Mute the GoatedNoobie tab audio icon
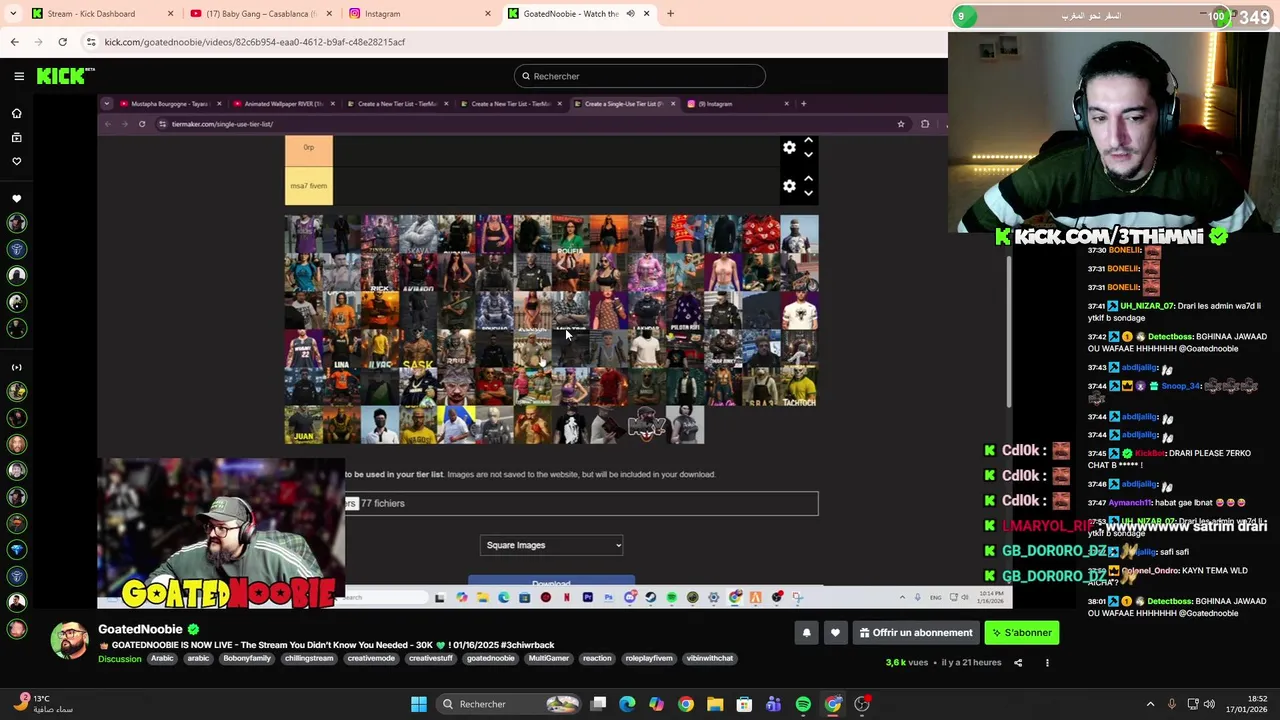This screenshot has width=1280, height=720. coord(630,14)
